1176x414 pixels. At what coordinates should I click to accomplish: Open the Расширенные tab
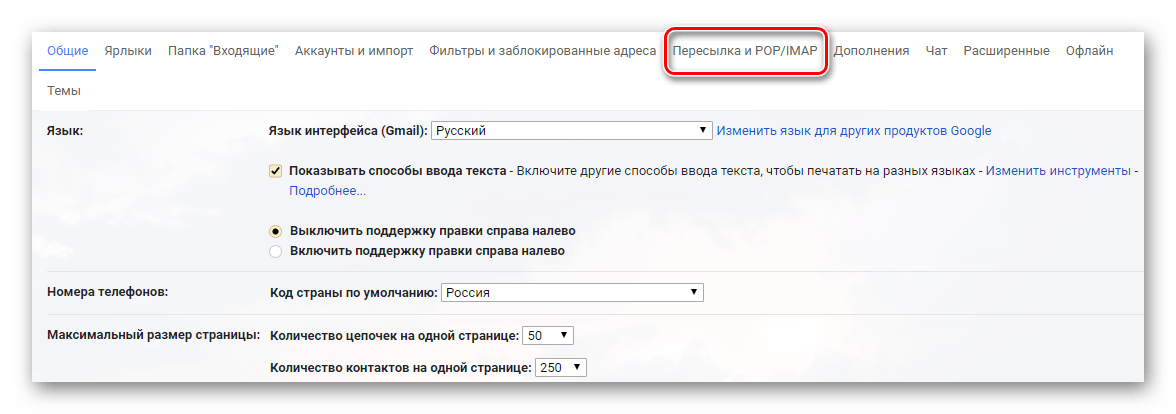1006,51
